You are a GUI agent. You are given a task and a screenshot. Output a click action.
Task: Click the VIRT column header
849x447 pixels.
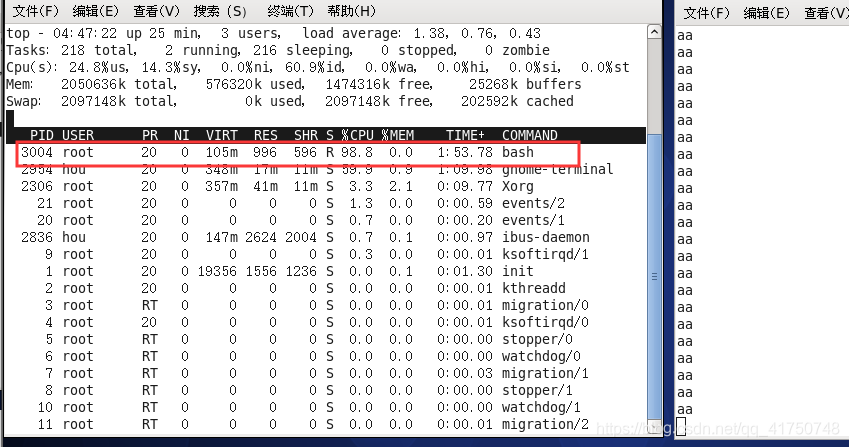(x=221, y=135)
